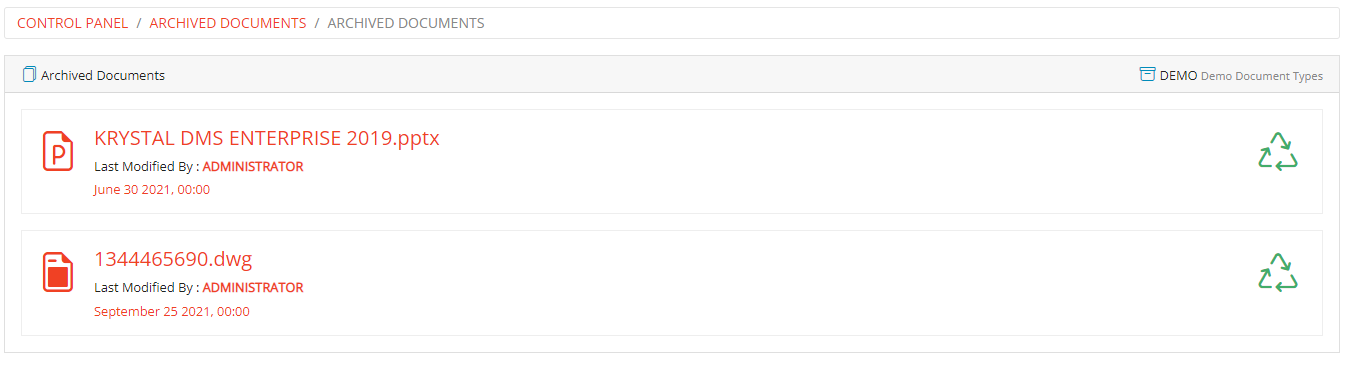1345x377 pixels.
Task: Click the Demo Document Types label
Action: click(x=1262, y=76)
